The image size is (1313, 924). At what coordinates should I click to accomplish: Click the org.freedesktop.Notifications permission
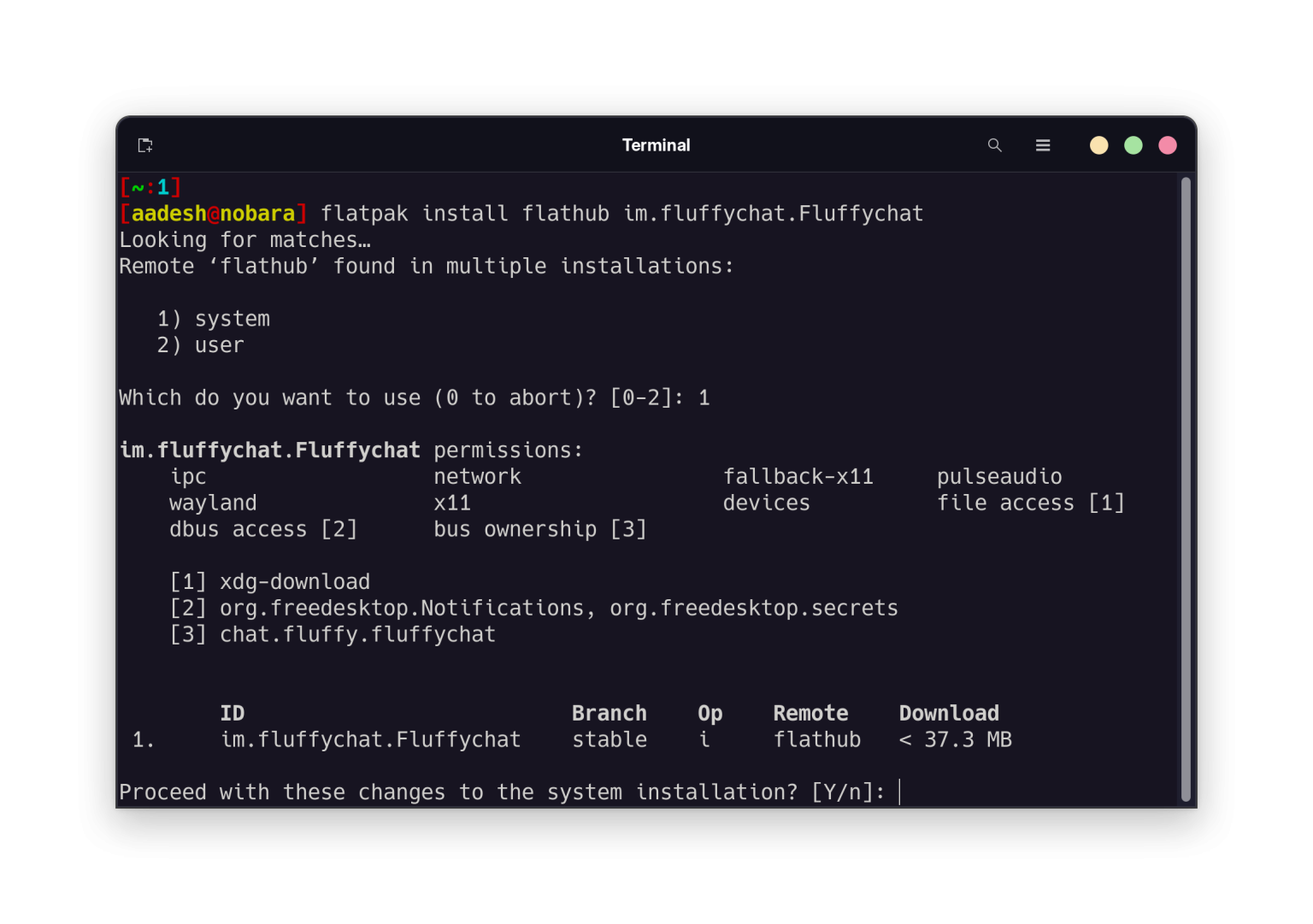click(x=402, y=608)
